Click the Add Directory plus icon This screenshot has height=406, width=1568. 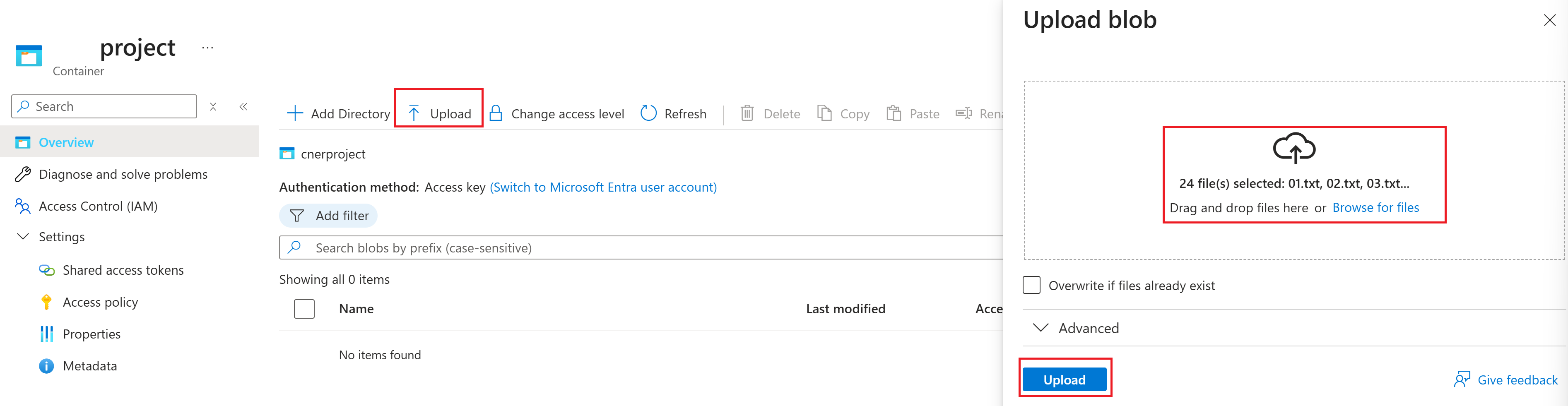pos(295,113)
